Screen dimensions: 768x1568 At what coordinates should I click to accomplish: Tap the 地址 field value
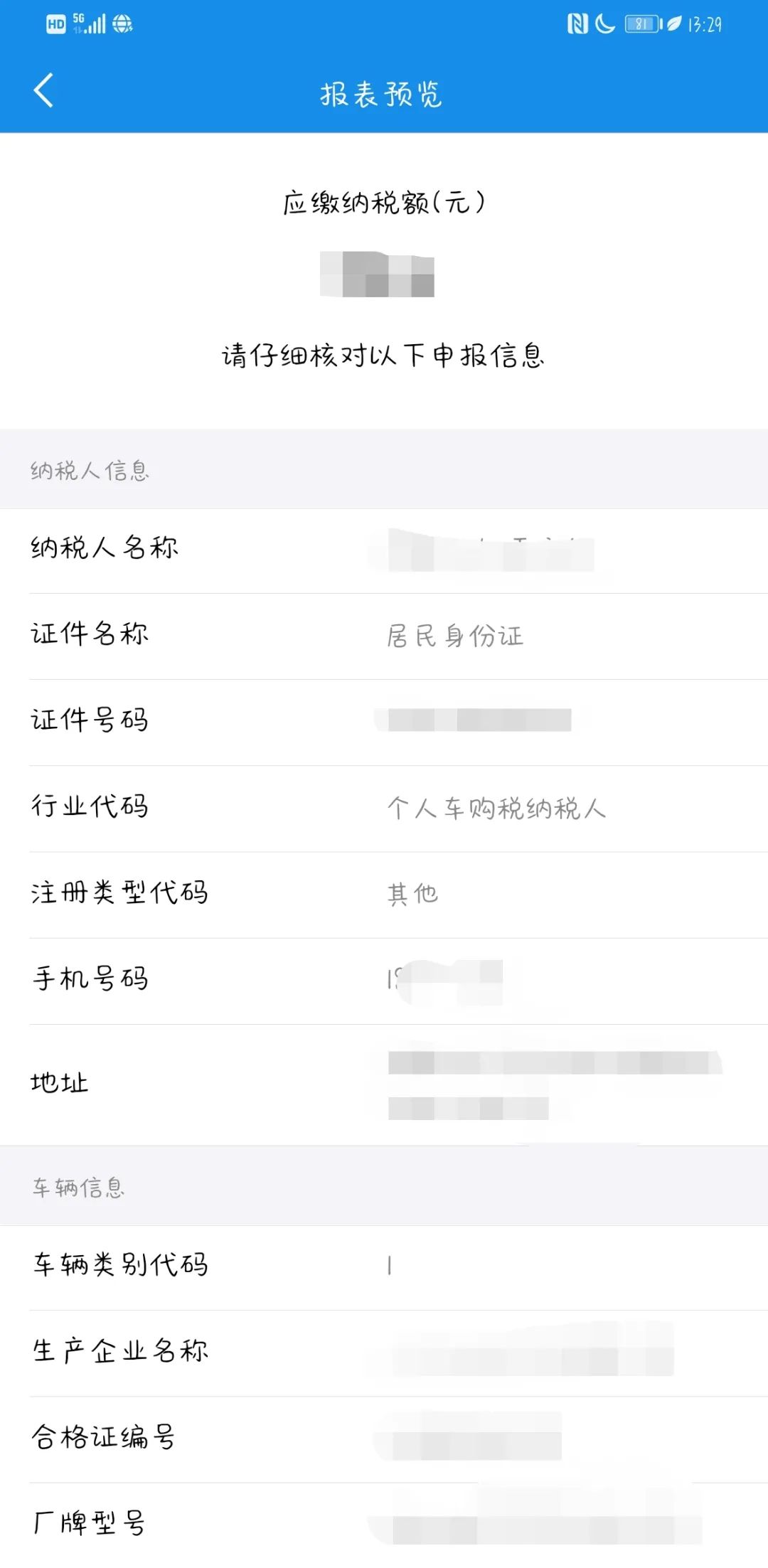pyautogui.click(x=555, y=1085)
